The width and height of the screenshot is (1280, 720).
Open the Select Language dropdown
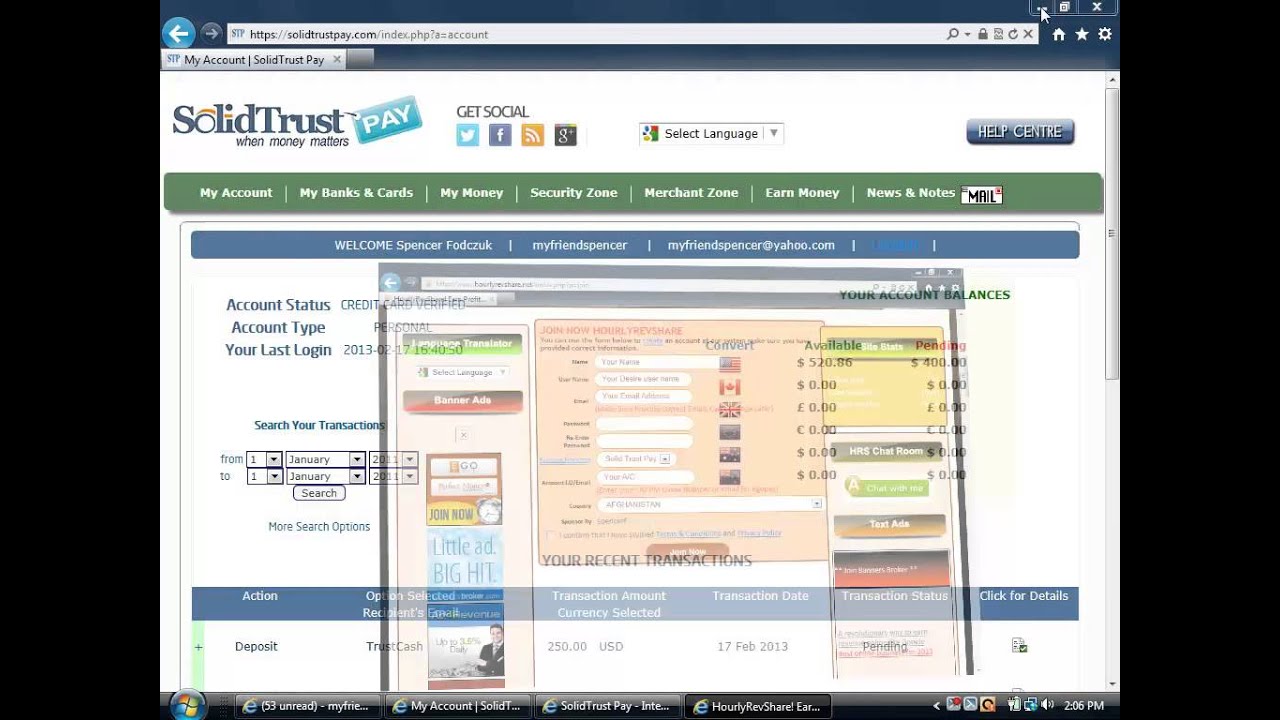tap(711, 133)
